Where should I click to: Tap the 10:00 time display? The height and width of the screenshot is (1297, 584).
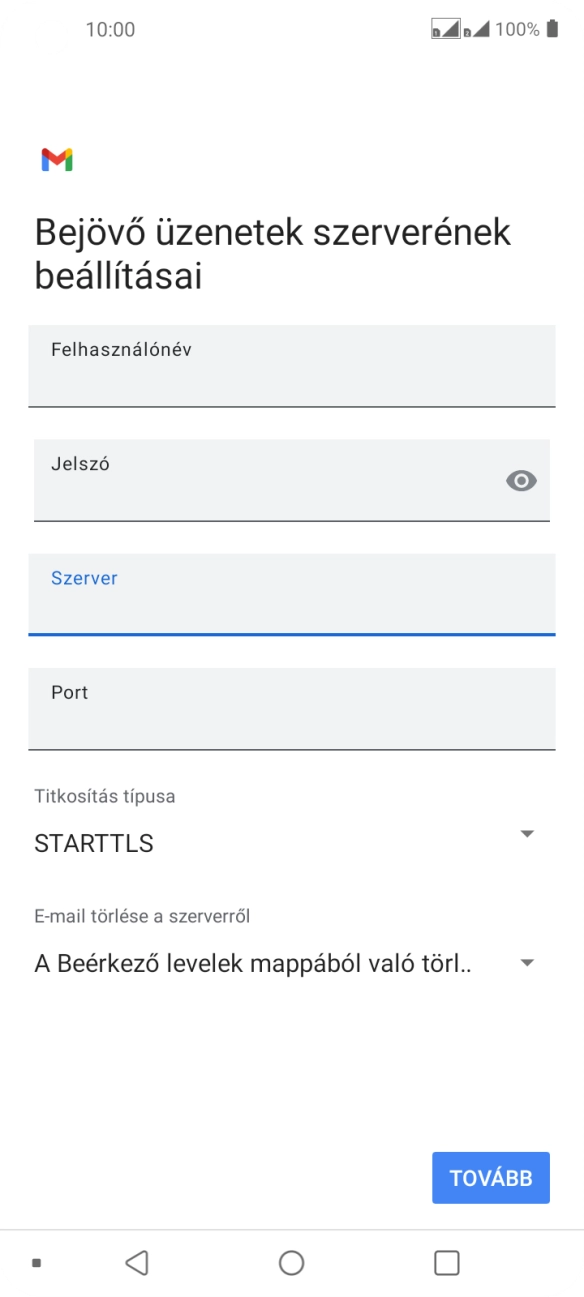pos(112,29)
